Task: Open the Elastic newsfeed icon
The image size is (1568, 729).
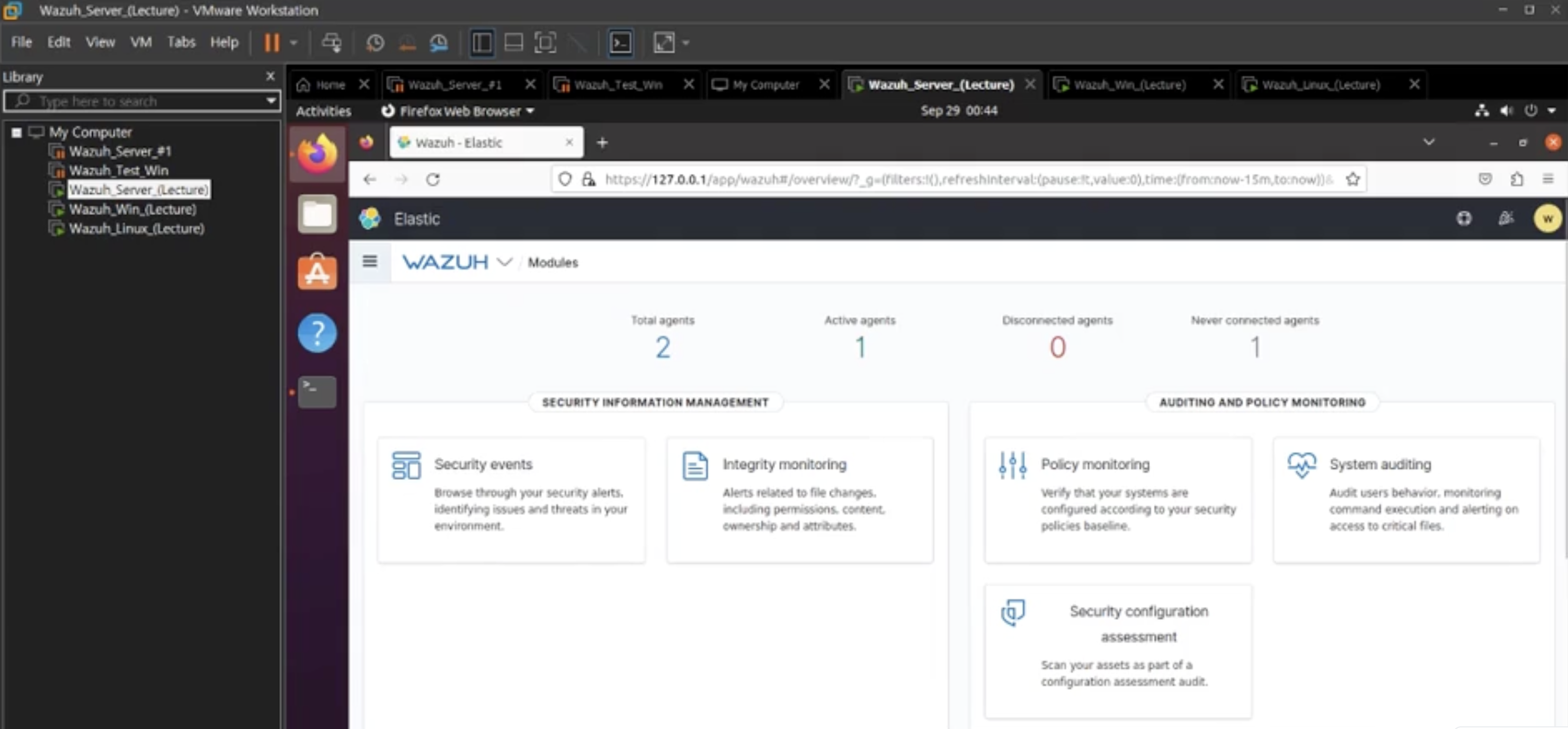Action: [1506, 219]
